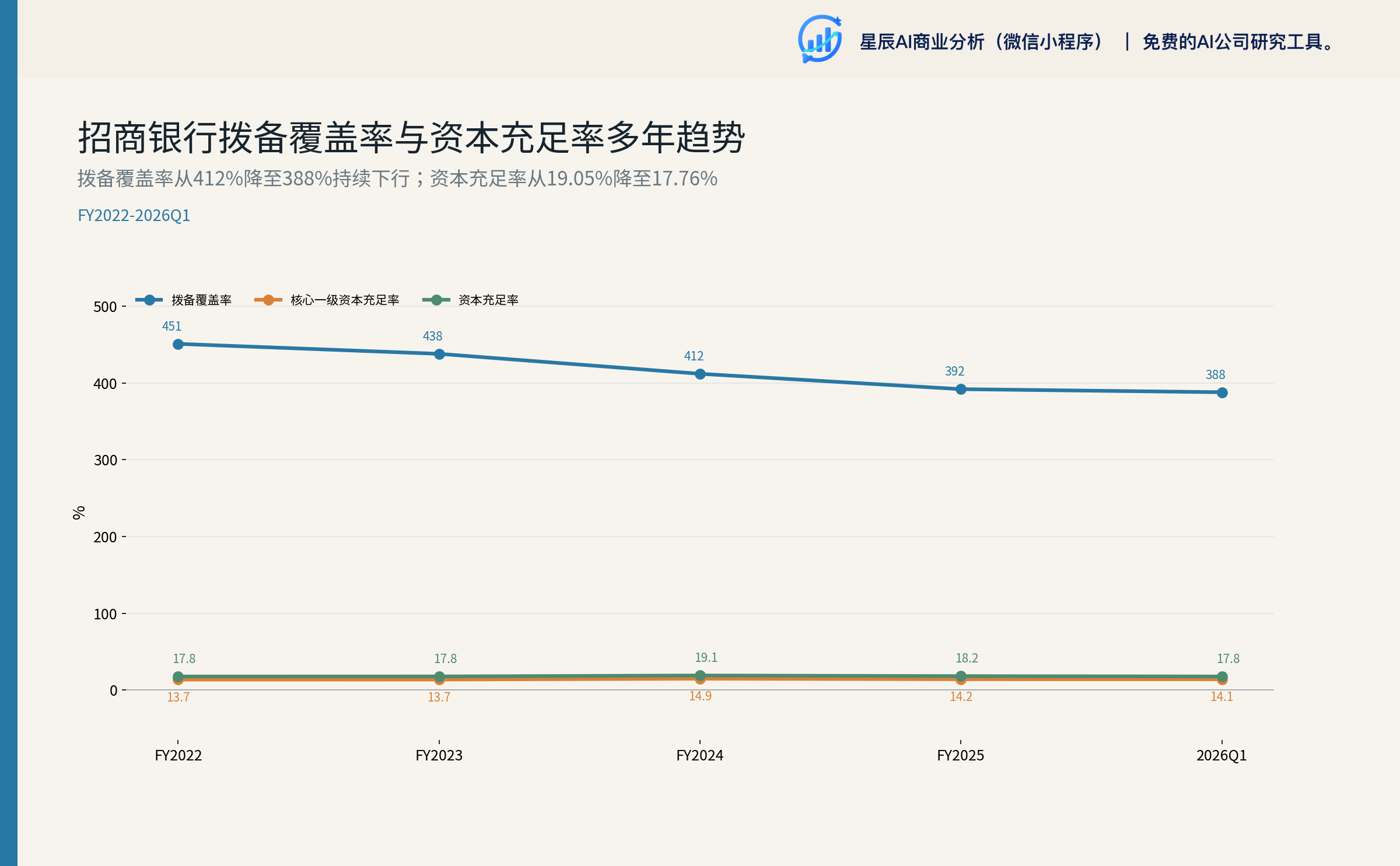Toggle the 拨备覆盖率 legend entry
This screenshot has width=1400, height=866.
(184, 300)
